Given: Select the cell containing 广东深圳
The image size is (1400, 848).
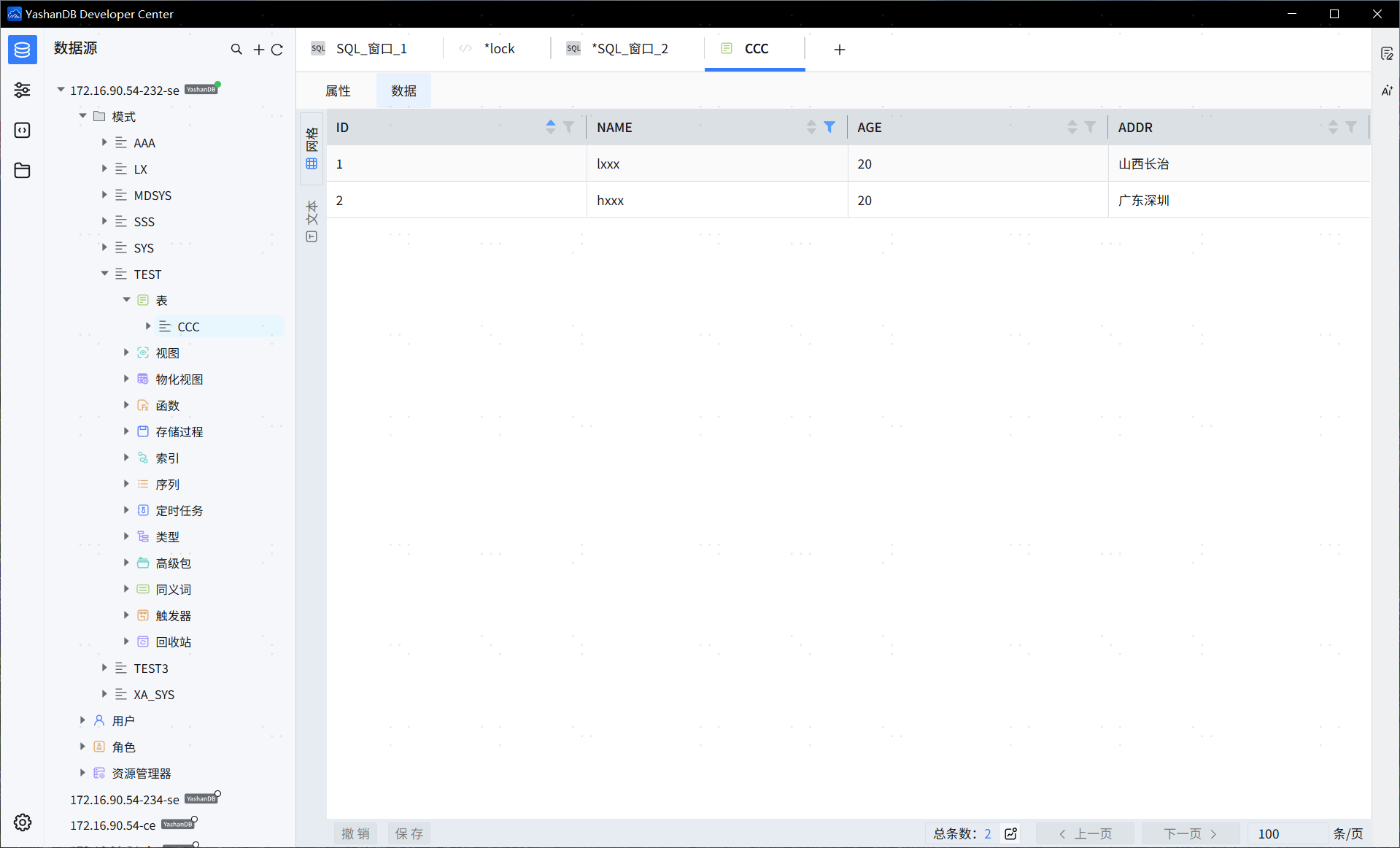Looking at the screenshot, I should pyautogui.click(x=1143, y=200).
